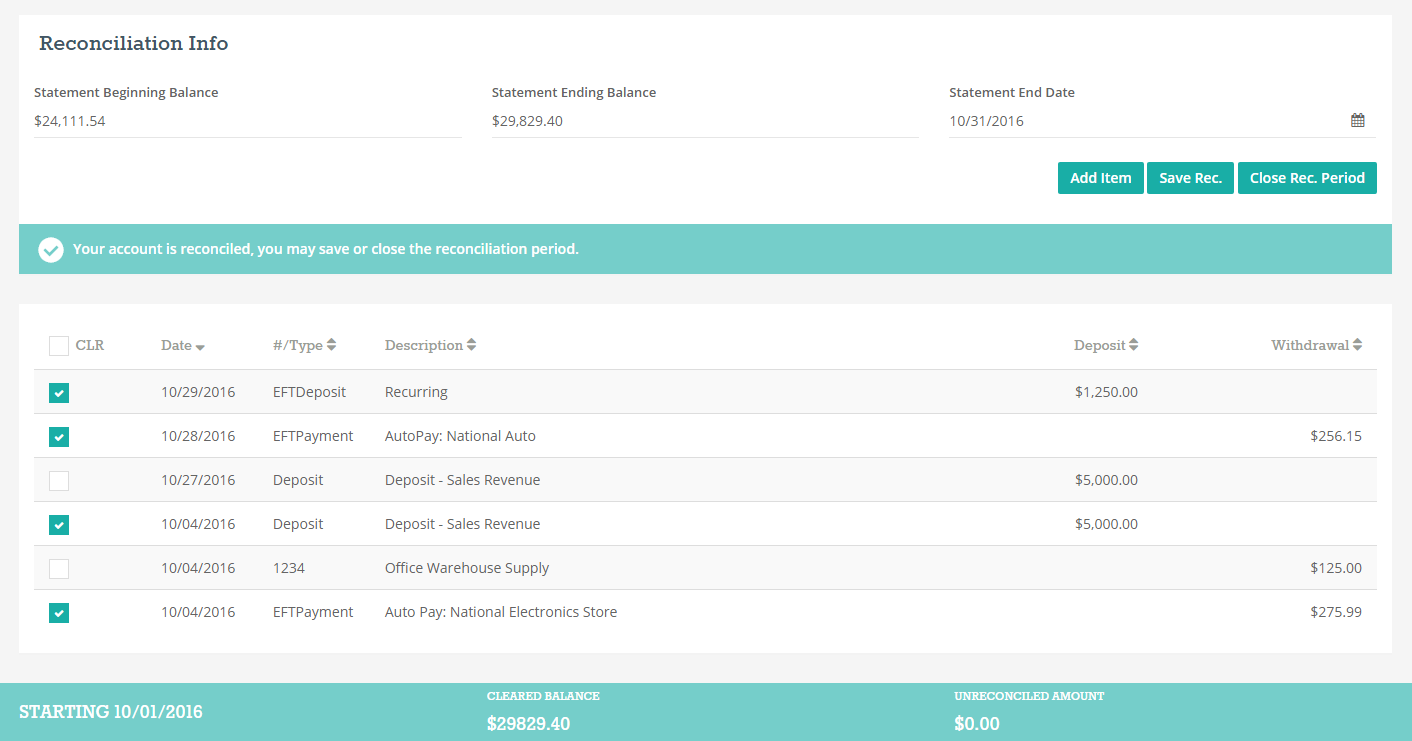Screen dimensions: 1412x741
Task: Edit the Statement Beginning Balance field
Action: (x=247, y=121)
